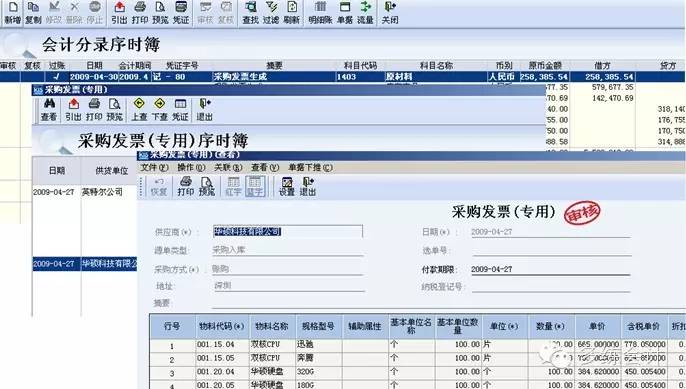Click the 规格型号 column header
Screen dimensions: 686x389
(318, 326)
